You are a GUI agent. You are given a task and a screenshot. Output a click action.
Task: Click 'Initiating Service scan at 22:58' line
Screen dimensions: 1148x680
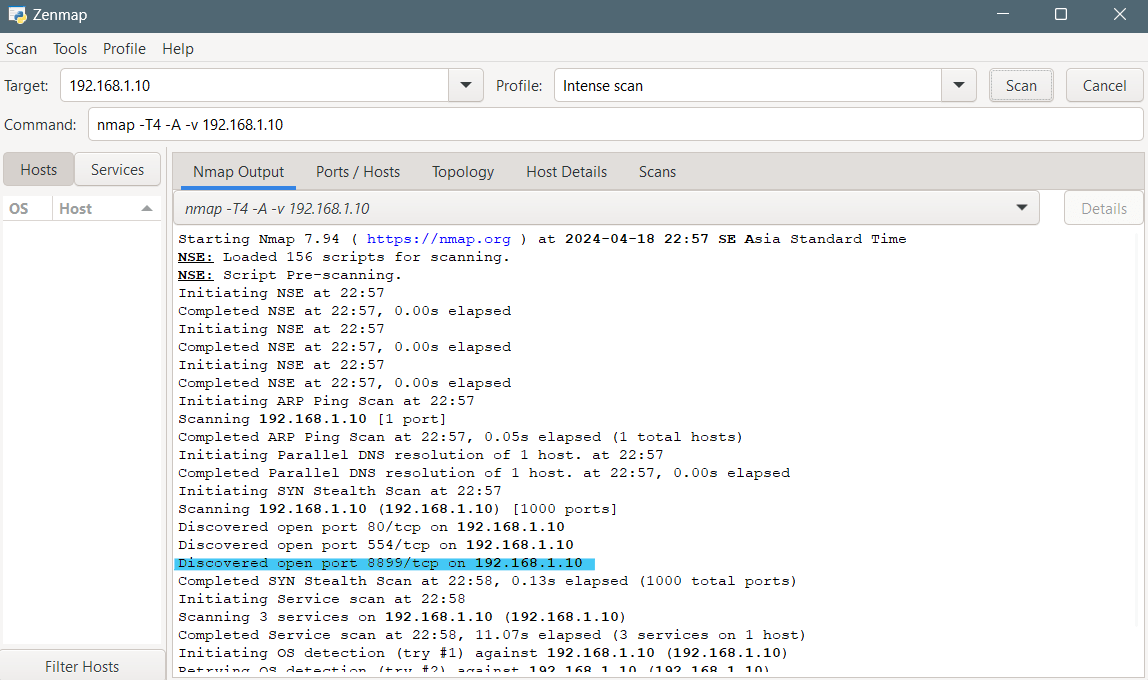click(321, 599)
